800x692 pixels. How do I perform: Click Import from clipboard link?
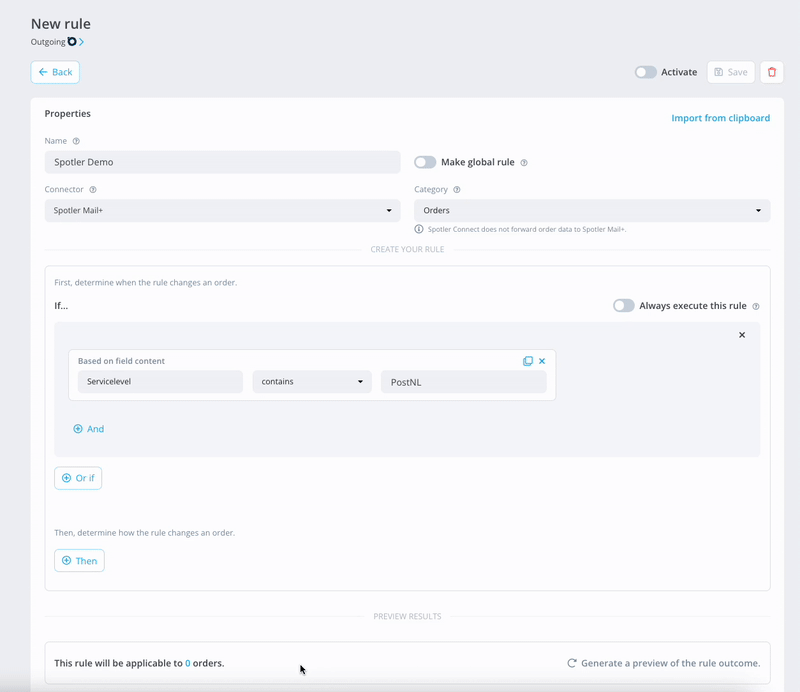click(x=720, y=118)
